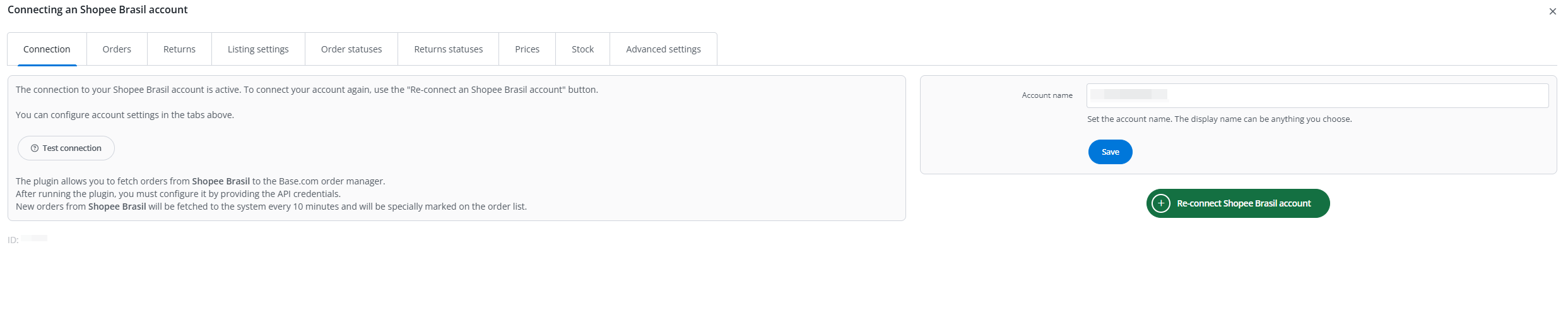
Task: Switch to Returns statuses tab
Action: [448, 49]
